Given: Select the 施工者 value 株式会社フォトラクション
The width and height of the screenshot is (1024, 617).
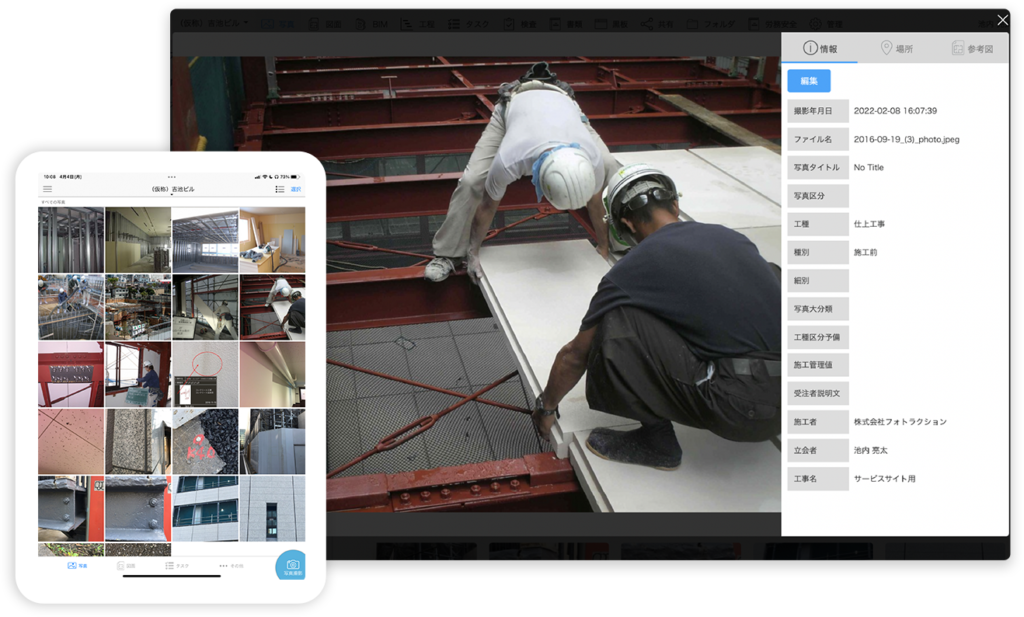Looking at the screenshot, I should click(x=899, y=422).
